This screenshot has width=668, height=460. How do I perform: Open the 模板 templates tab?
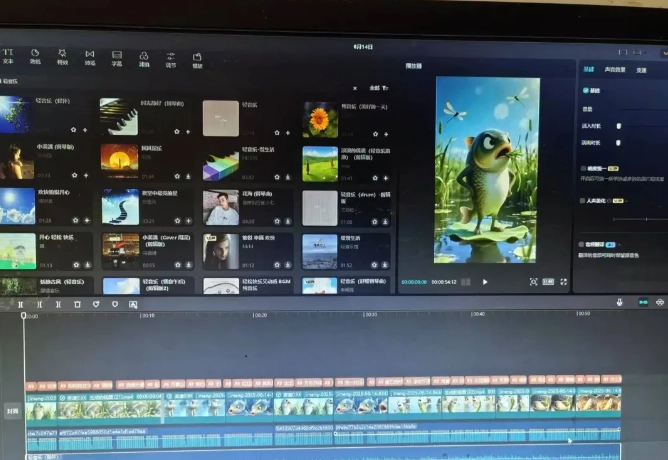tap(197, 61)
